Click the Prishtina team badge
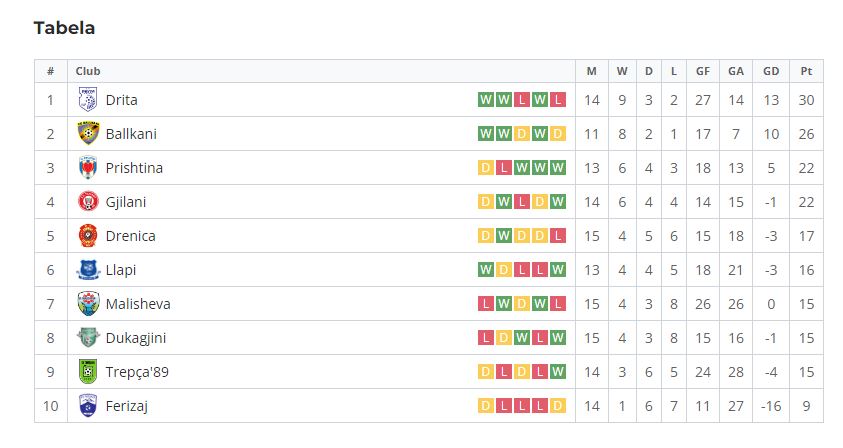This screenshot has width=843, height=448. coord(88,167)
